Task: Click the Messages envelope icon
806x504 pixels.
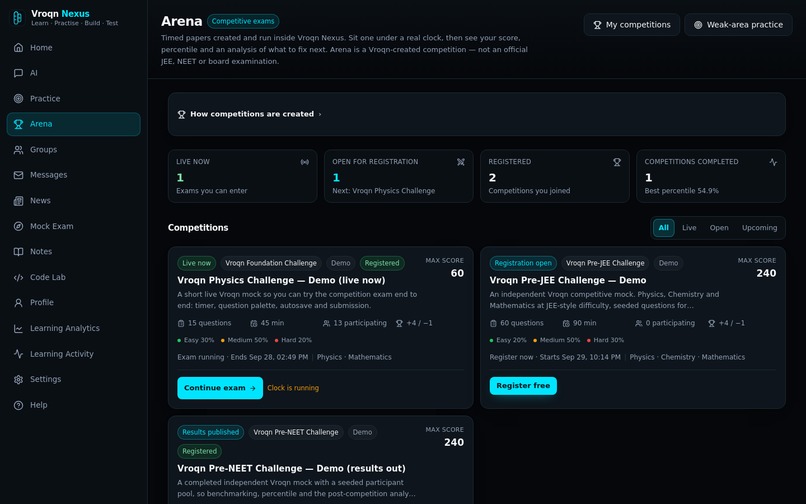Action: tap(19, 175)
